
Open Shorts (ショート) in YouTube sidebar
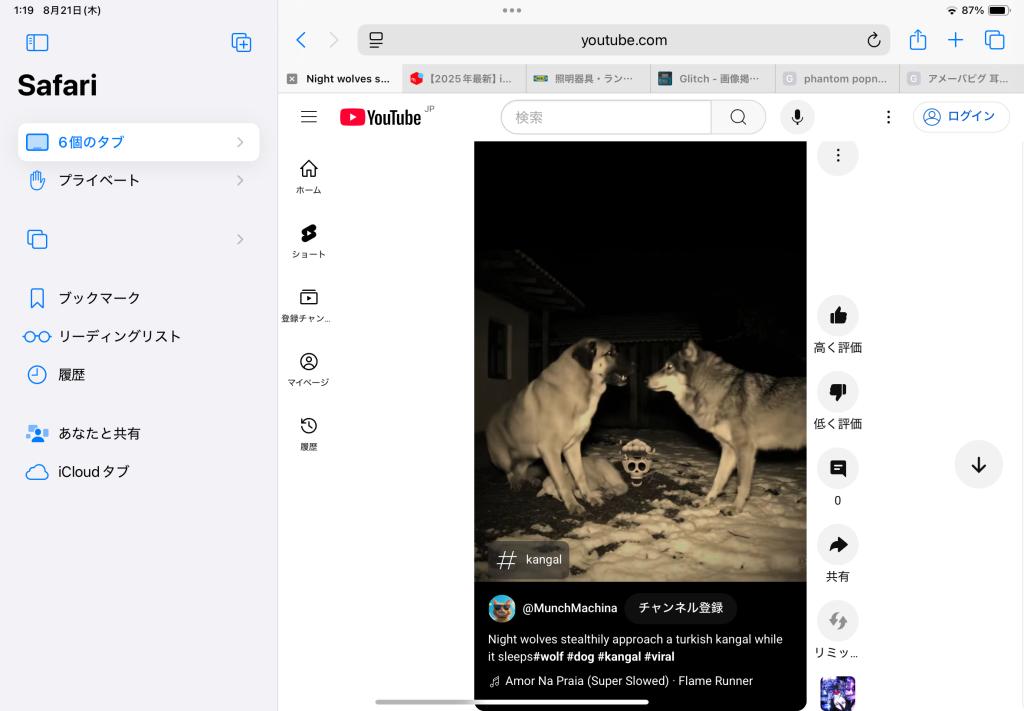[x=309, y=240]
